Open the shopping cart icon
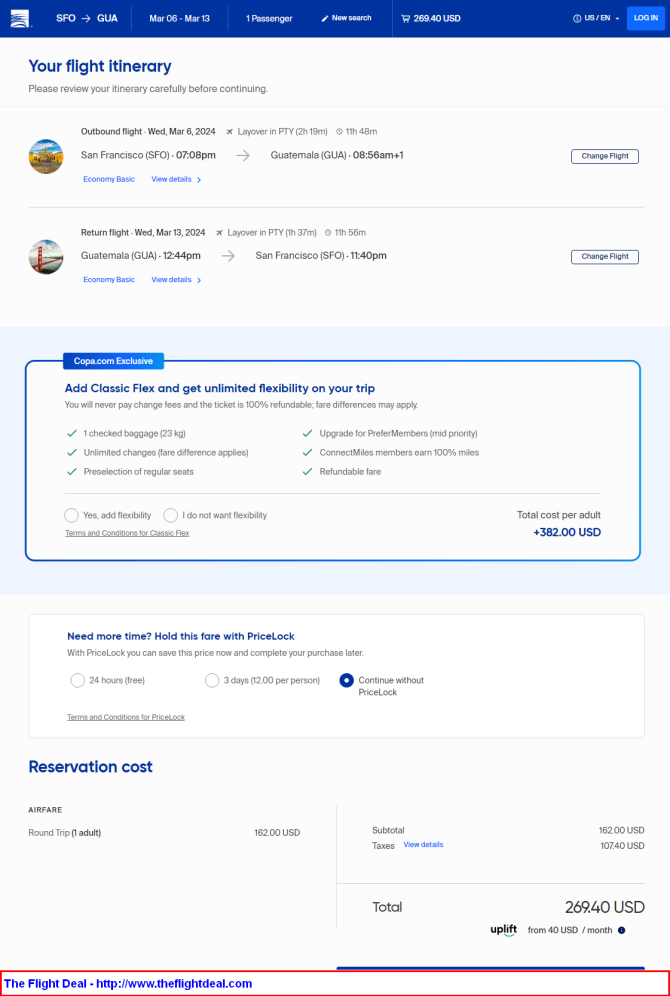The width and height of the screenshot is (670, 996). [x=405, y=18]
